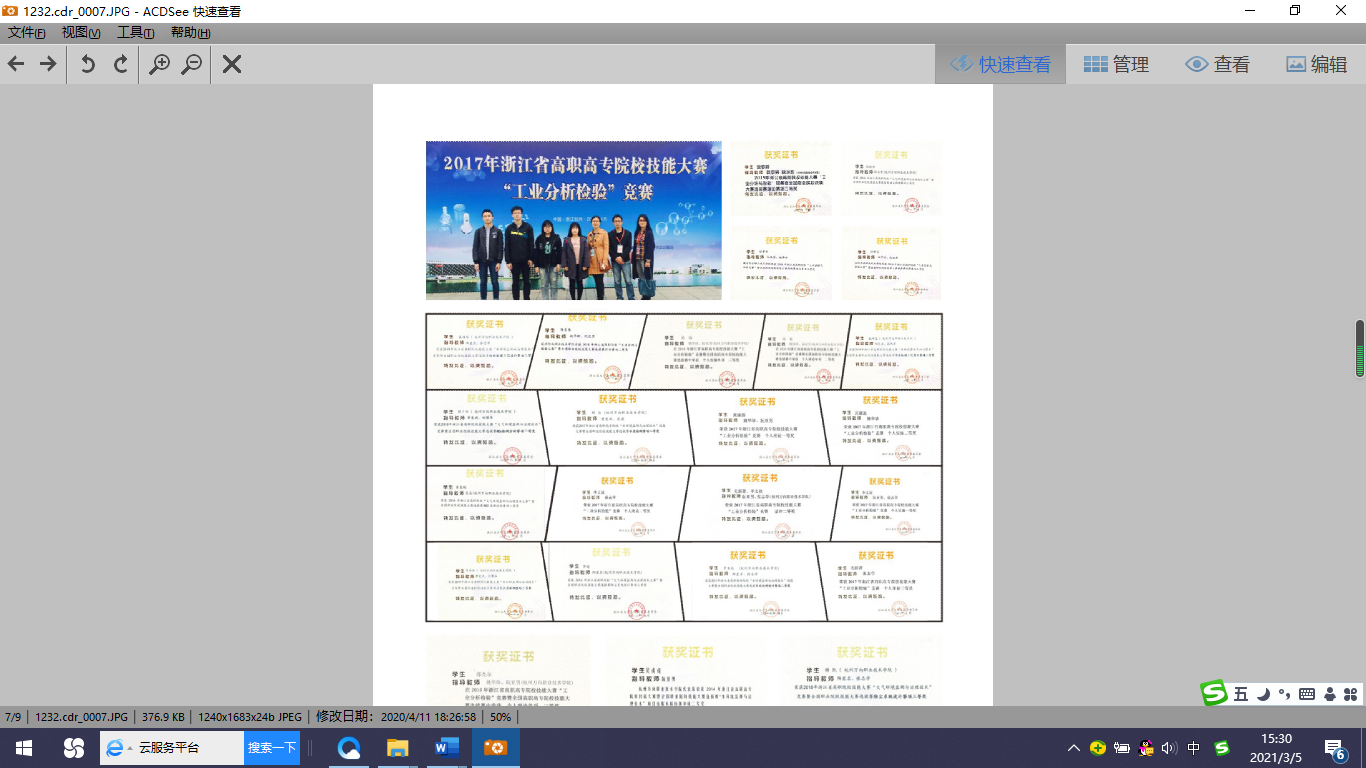Expand the hidden system tray icons chevron

[1074, 748]
